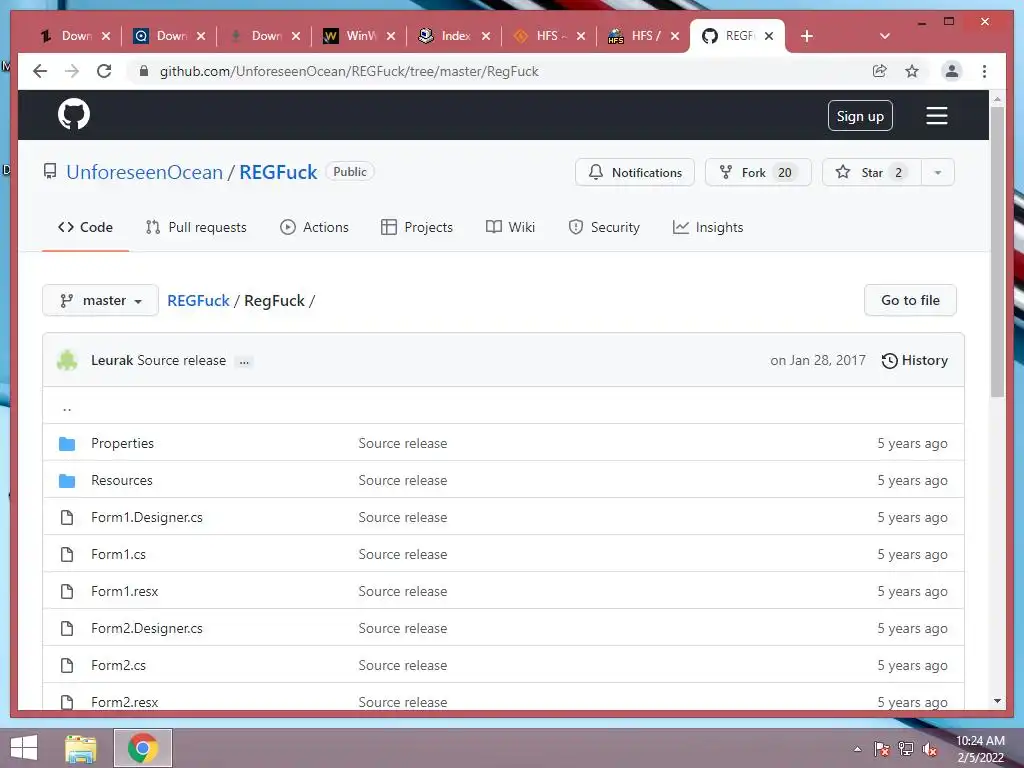Click REGFuck in the breadcrumb path
This screenshot has height=768, width=1024.
pos(199,301)
